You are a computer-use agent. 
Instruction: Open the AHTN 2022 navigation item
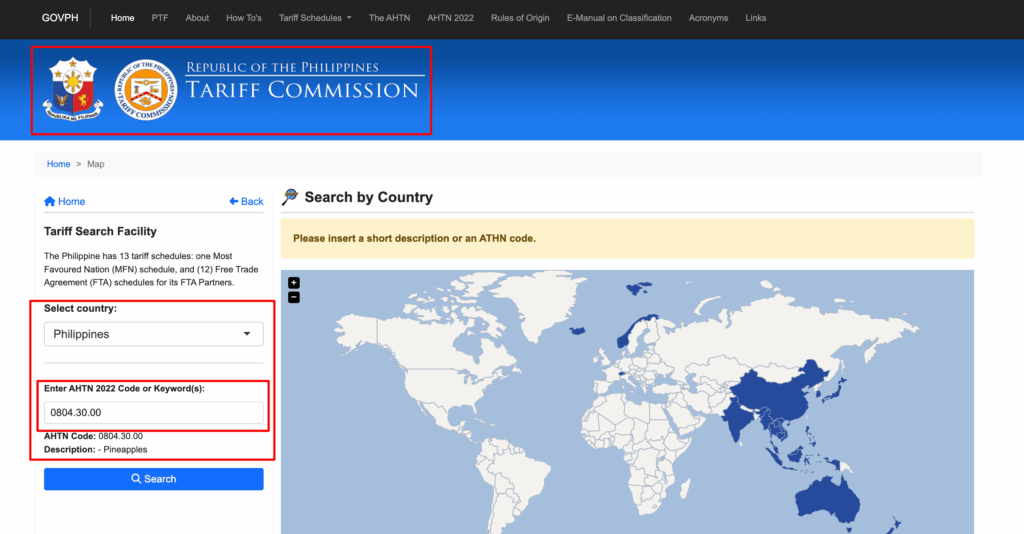[x=450, y=18]
